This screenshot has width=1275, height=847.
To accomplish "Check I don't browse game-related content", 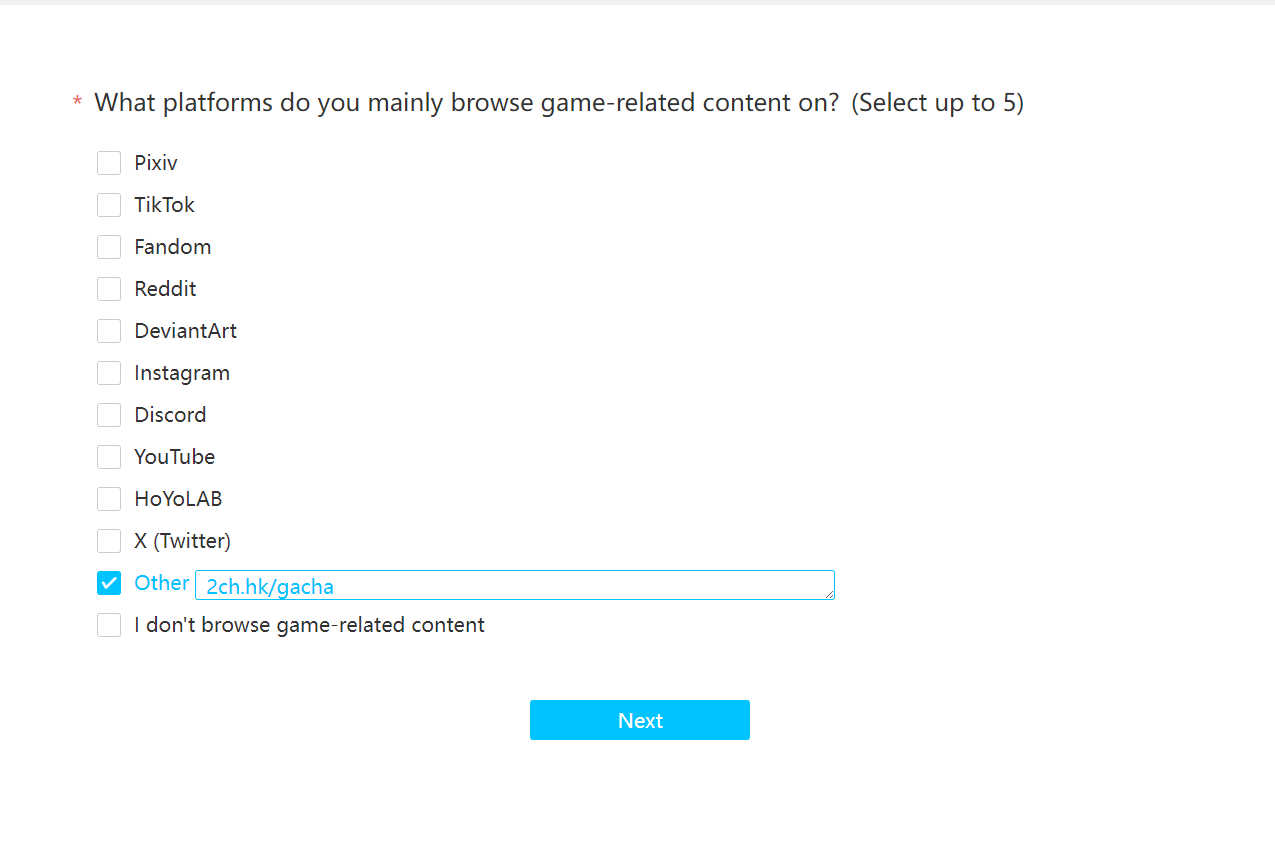I will [x=109, y=625].
